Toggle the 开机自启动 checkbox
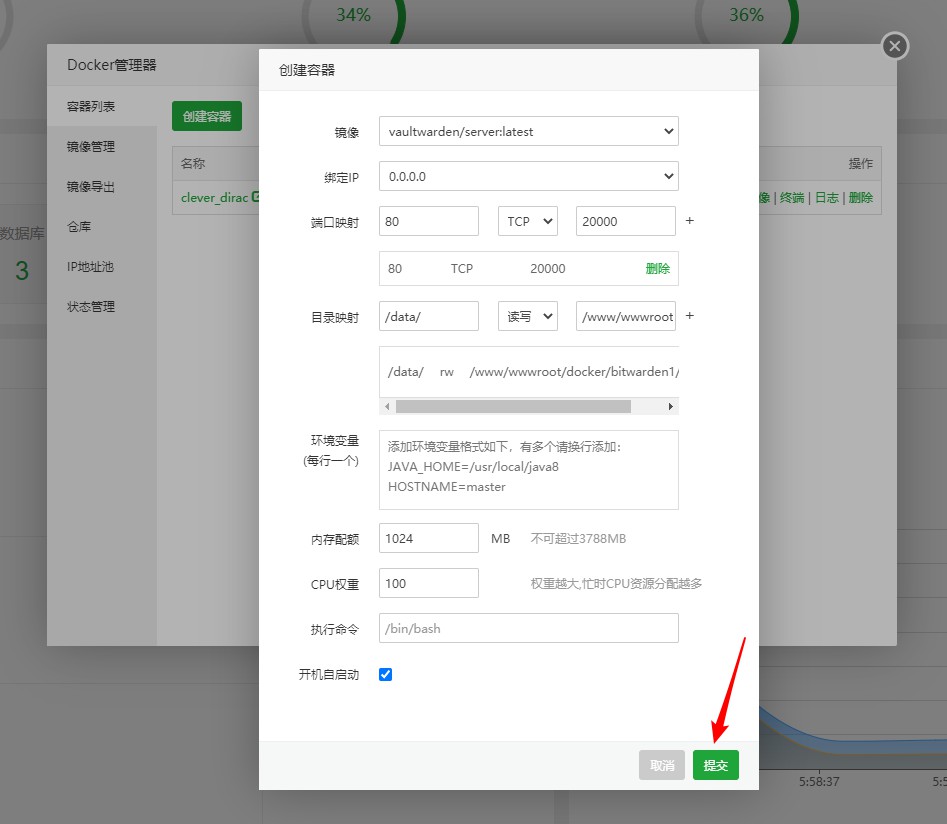The height and width of the screenshot is (824, 947). [386, 674]
